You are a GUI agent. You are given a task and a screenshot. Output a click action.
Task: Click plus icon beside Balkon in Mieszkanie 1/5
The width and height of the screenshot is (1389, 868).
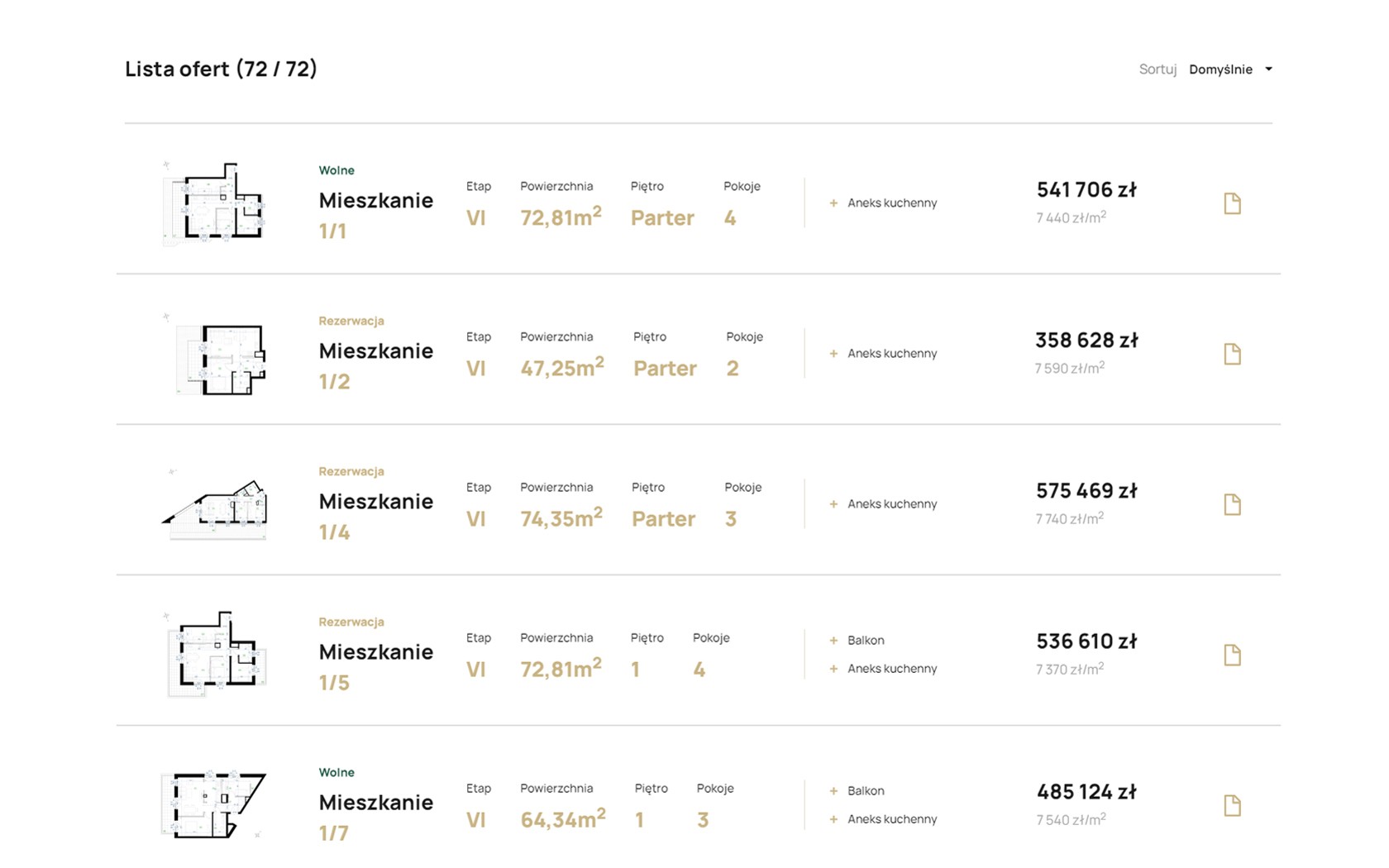pyautogui.click(x=833, y=641)
